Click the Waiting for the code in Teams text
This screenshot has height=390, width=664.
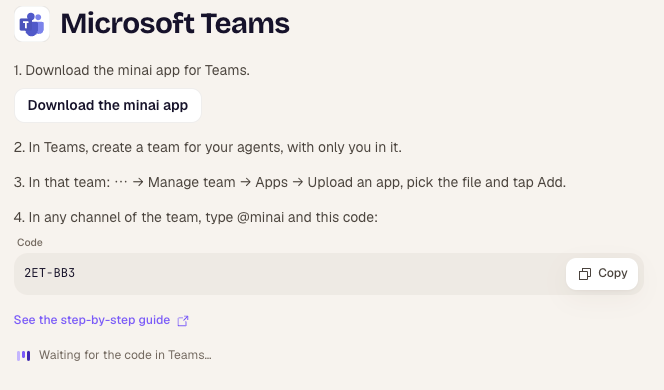tap(125, 355)
